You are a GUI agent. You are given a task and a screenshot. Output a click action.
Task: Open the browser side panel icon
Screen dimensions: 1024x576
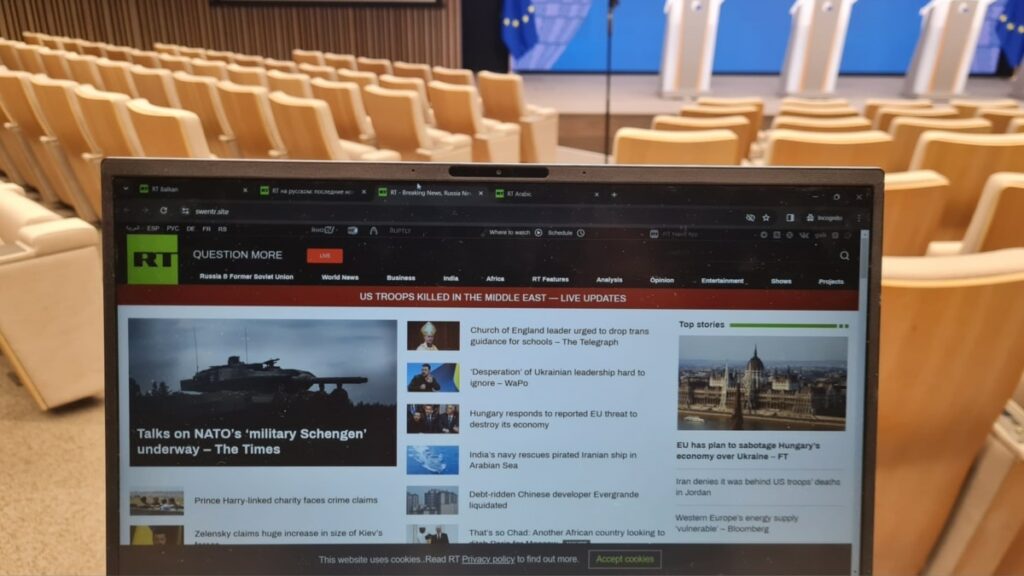pyautogui.click(x=789, y=217)
